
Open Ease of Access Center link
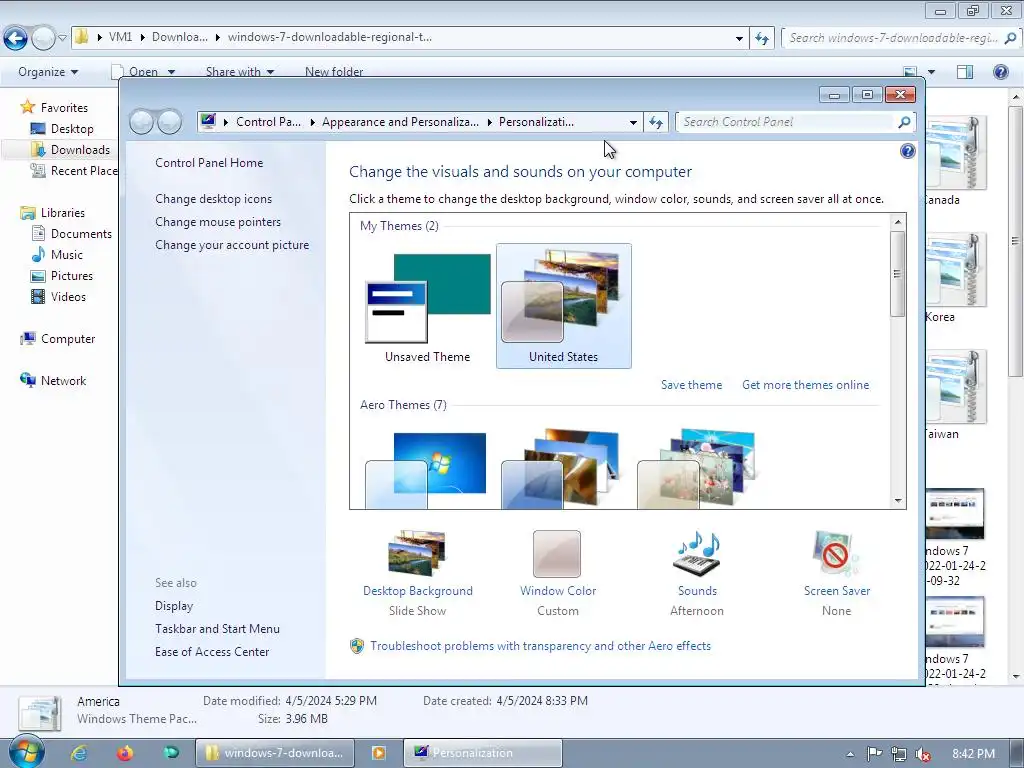(x=212, y=652)
